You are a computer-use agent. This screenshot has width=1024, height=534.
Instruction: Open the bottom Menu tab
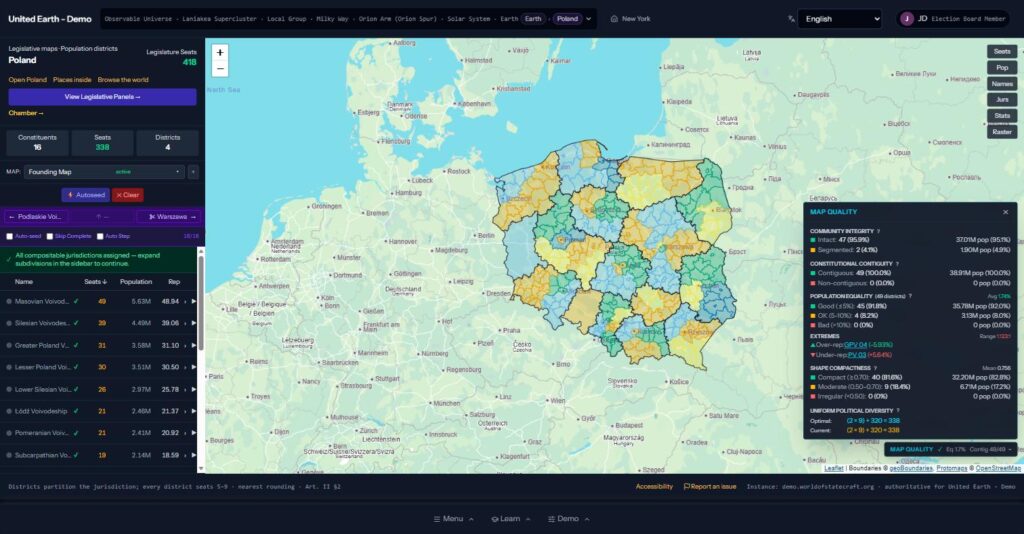[453, 519]
